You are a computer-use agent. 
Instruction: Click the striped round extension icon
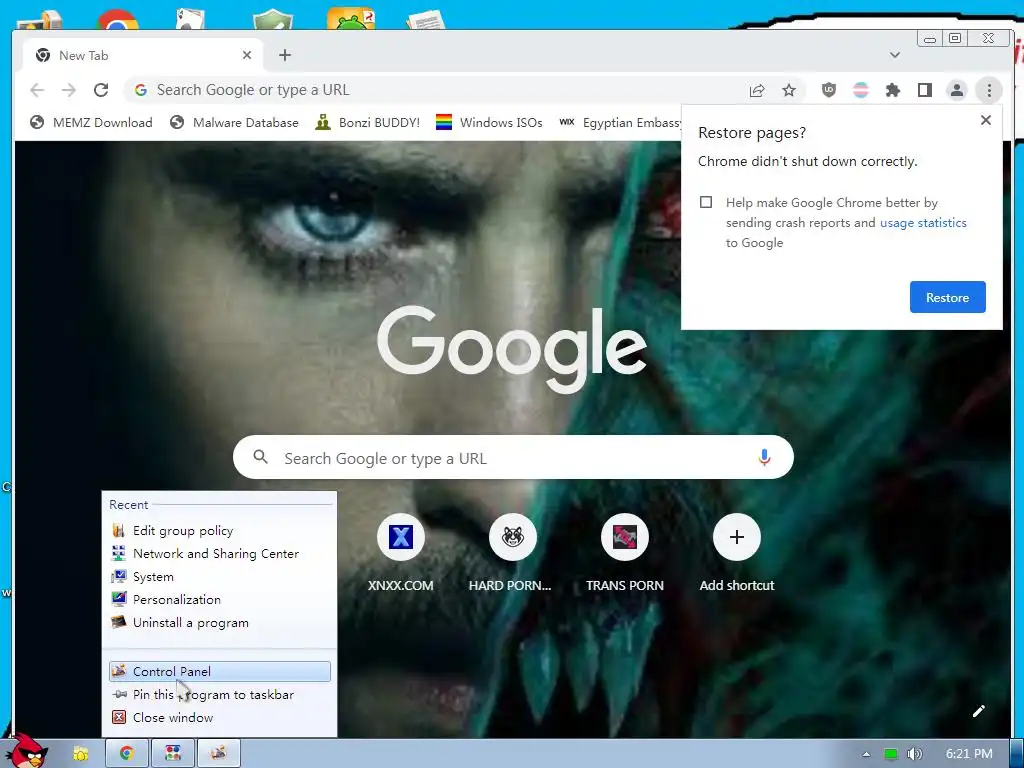[x=861, y=90]
